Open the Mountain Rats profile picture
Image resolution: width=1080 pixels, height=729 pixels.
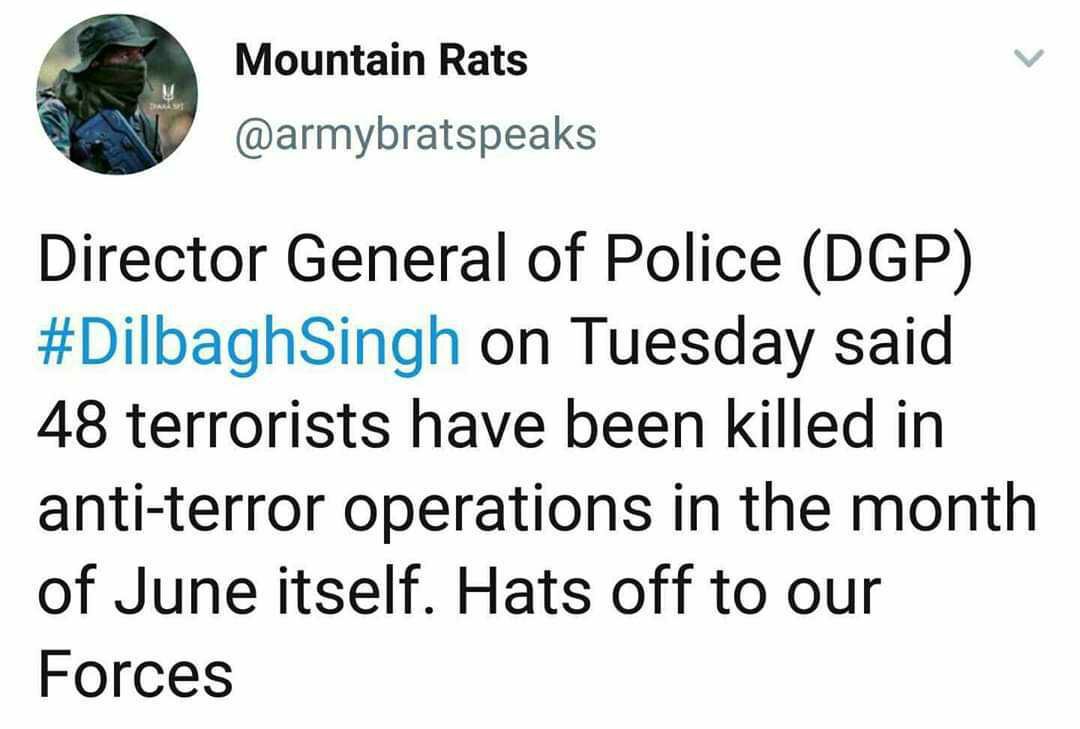pyautogui.click(x=117, y=94)
